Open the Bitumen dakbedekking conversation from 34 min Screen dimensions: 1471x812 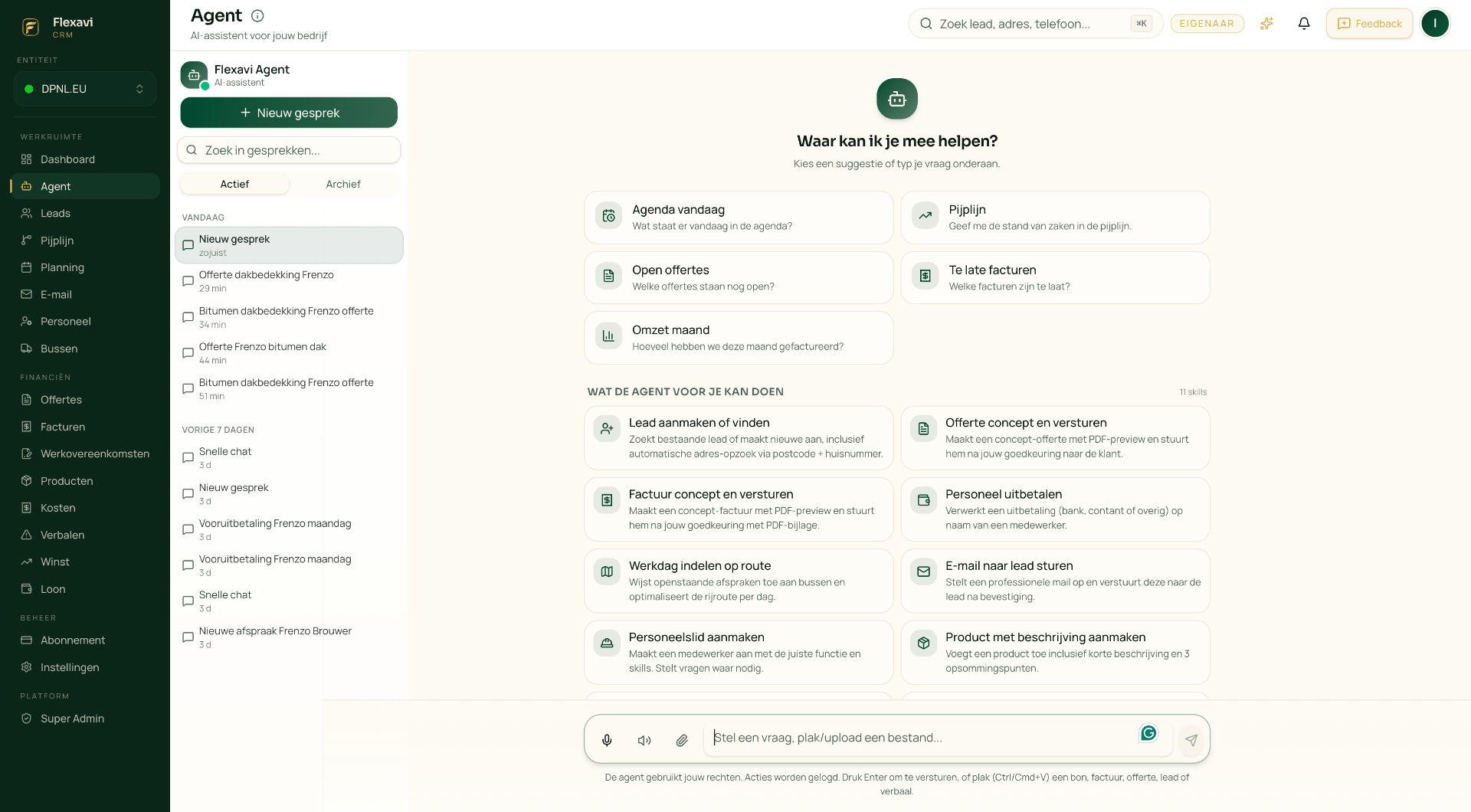(289, 317)
